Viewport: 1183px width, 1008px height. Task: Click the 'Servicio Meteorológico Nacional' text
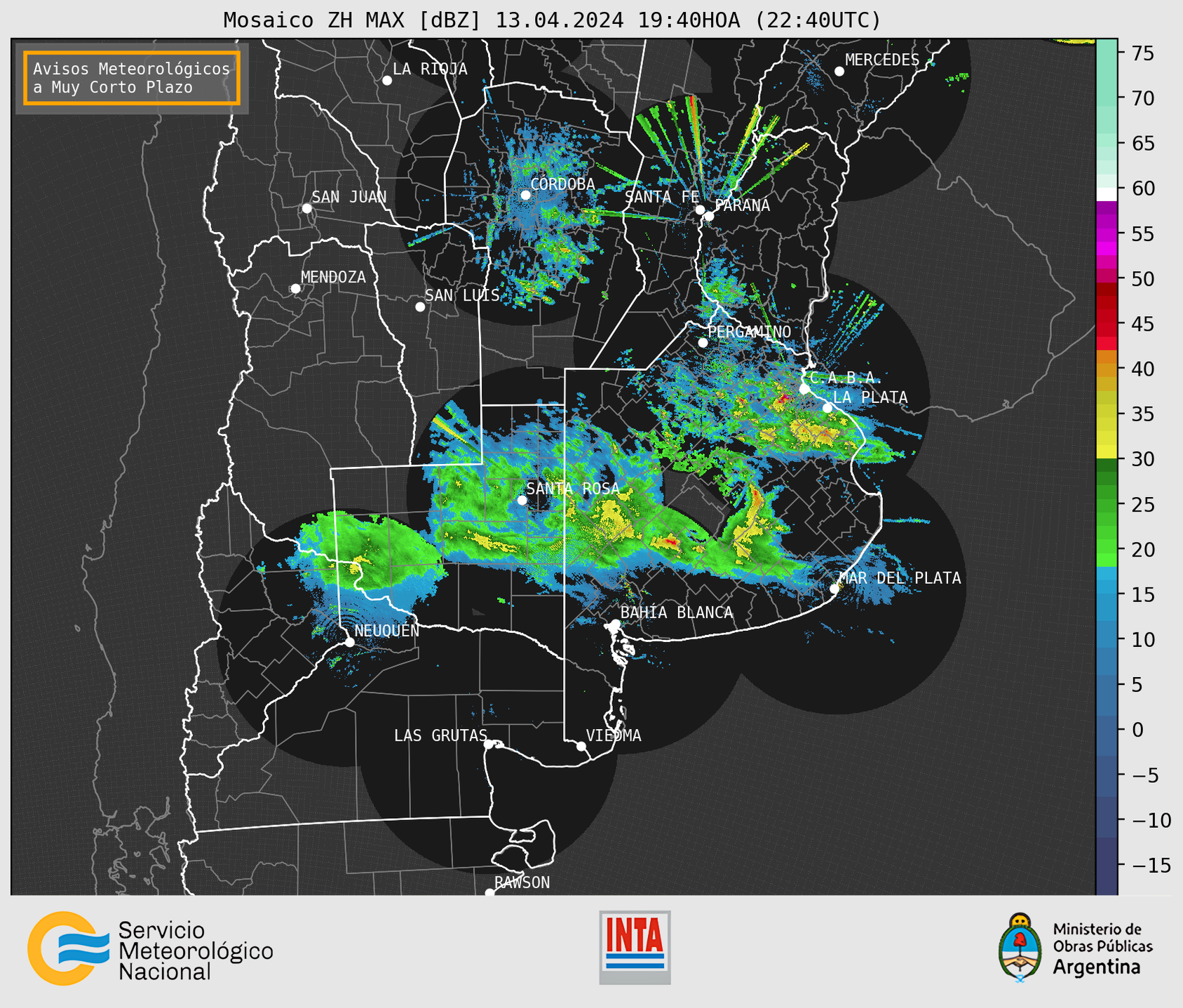tap(196, 951)
